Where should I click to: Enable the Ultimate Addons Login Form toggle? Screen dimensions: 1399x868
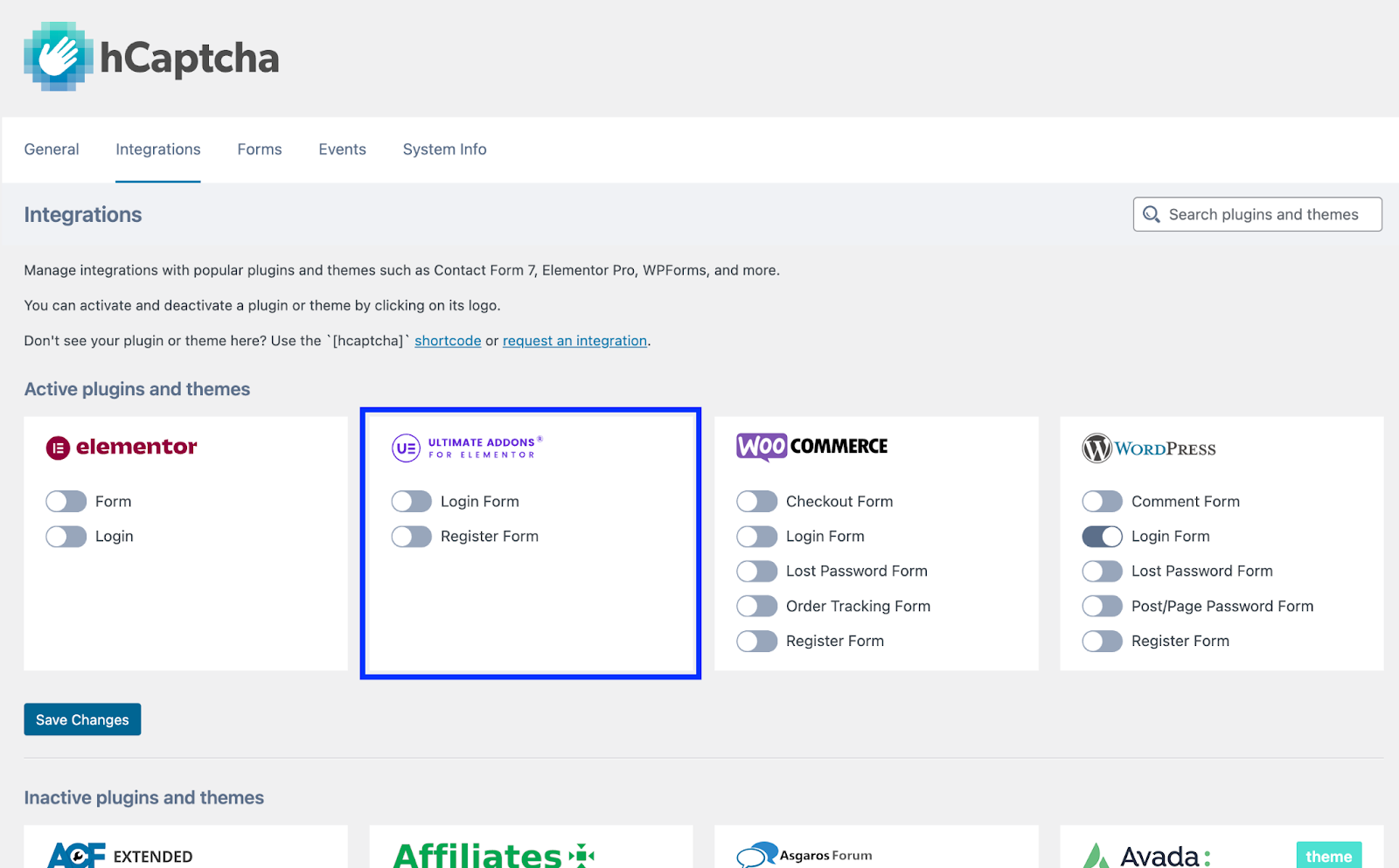[x=411, y=501]
